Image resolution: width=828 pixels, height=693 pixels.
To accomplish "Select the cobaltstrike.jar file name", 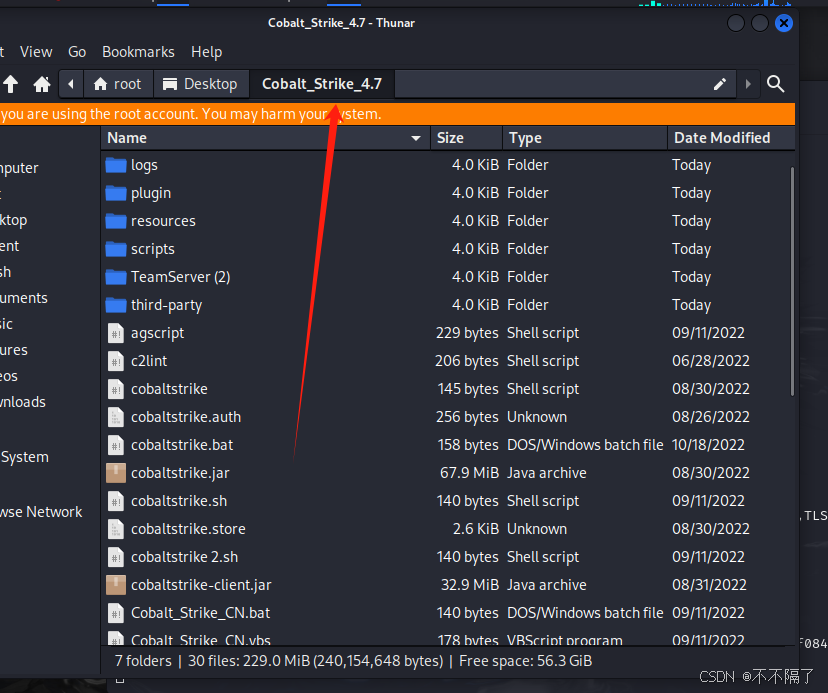I will 180,473.
